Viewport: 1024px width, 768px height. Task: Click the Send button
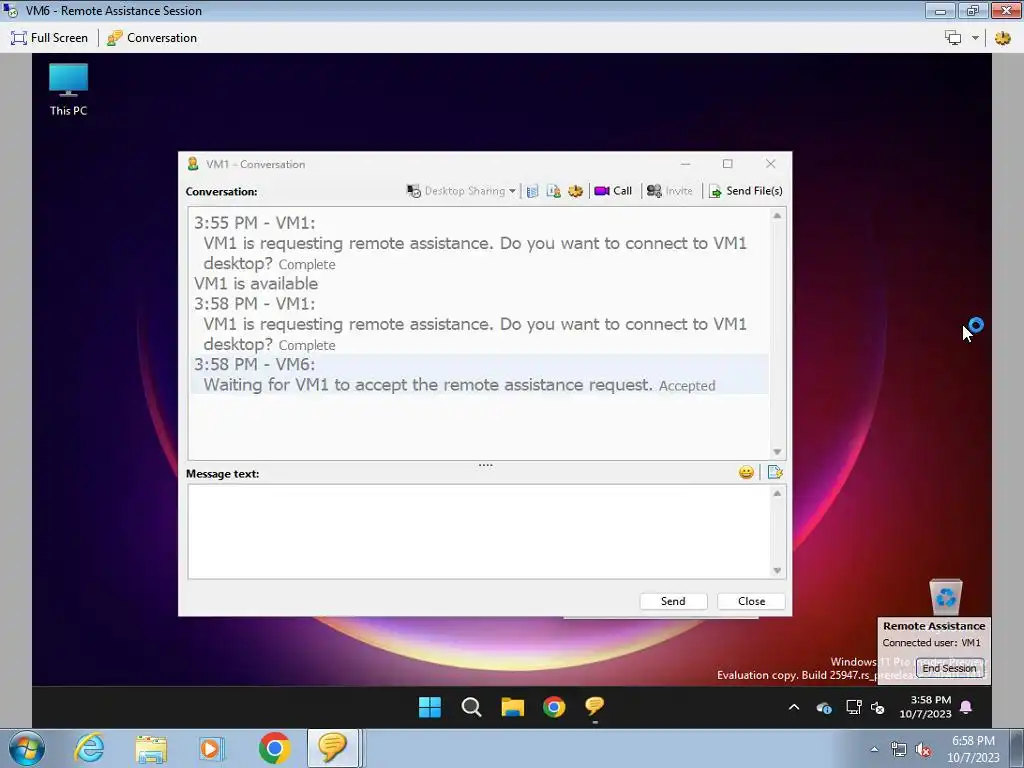click(x=673, y=601)
